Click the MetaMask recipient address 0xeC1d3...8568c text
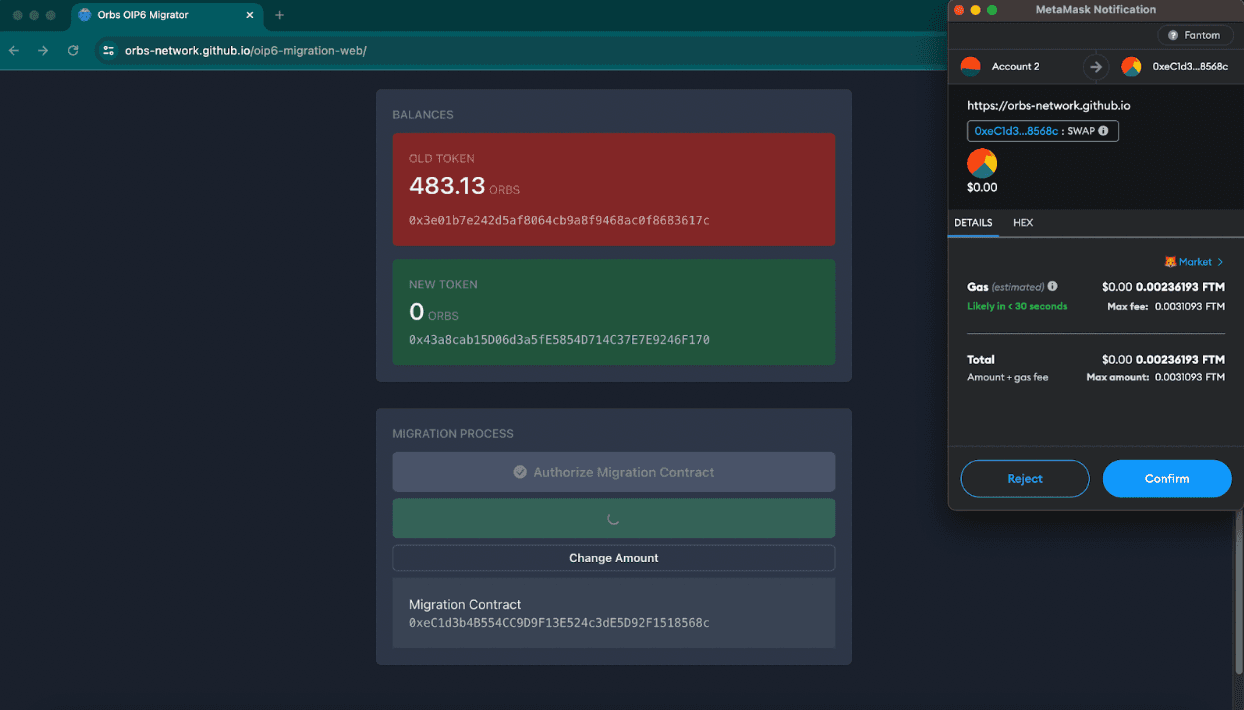The width and height of the screenshot is (1244, 710). click(x=1190, y=66)
